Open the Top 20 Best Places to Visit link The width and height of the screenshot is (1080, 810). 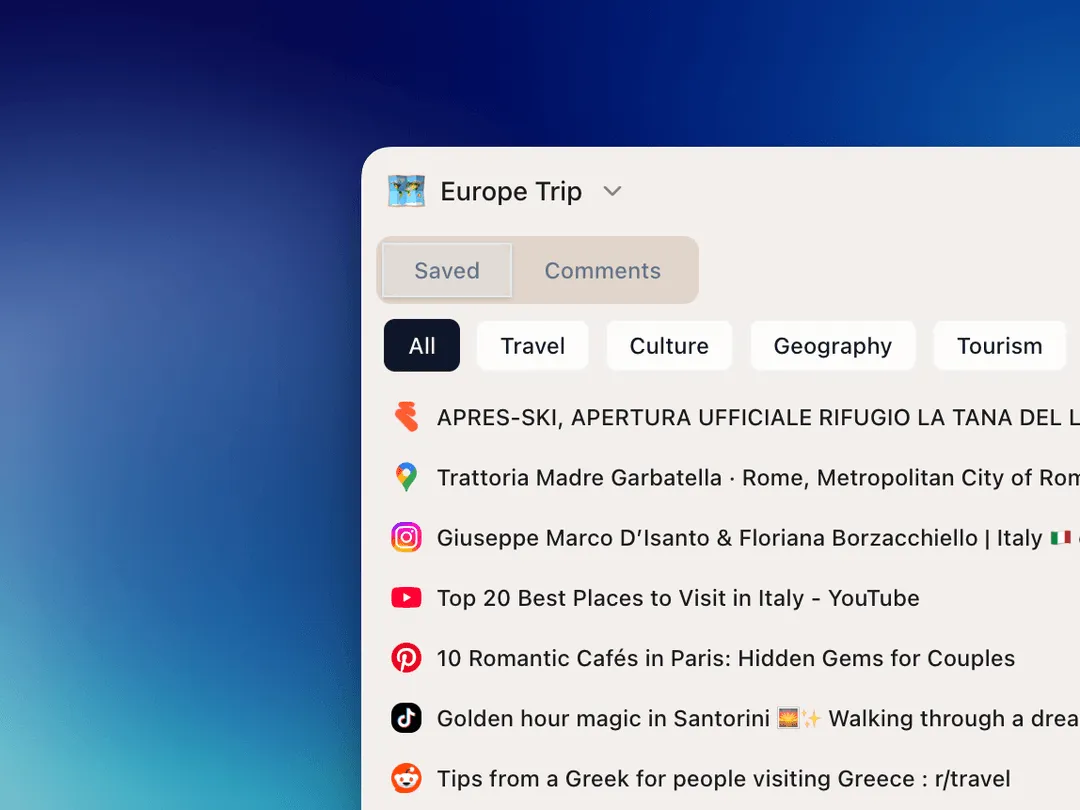coord(677,597)
